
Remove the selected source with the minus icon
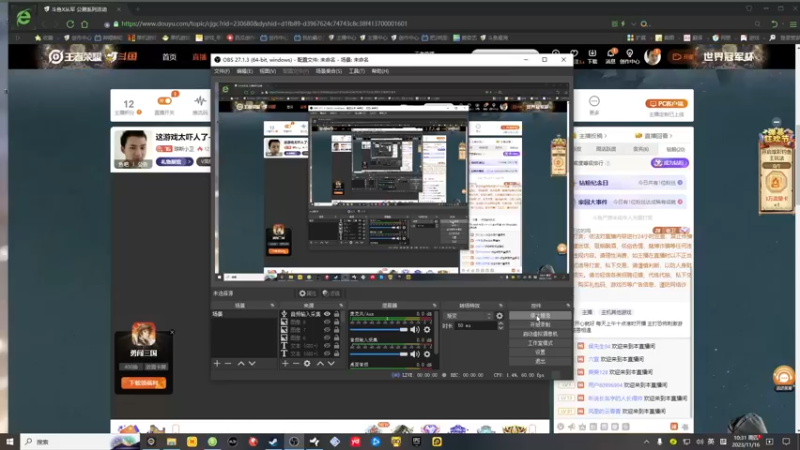pyautogui.click(x=295, y=363)
